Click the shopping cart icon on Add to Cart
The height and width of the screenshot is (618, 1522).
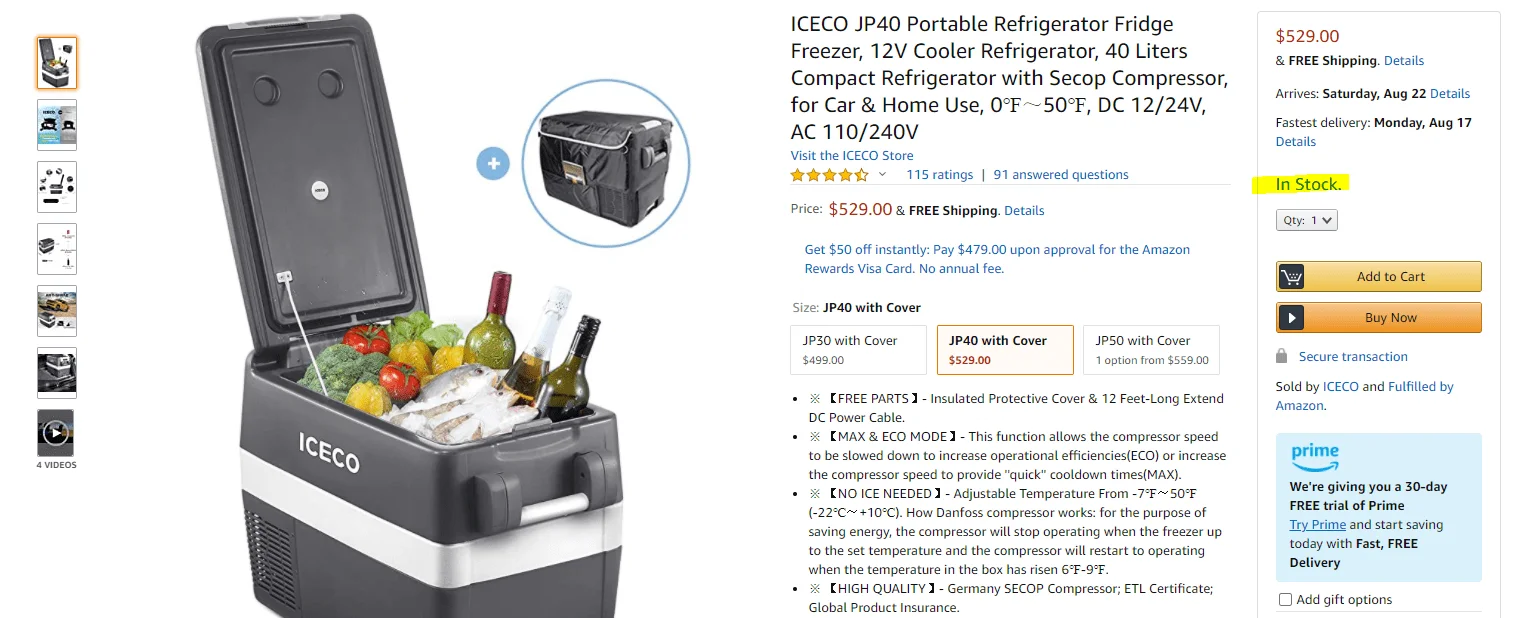tap(1292, 277)
